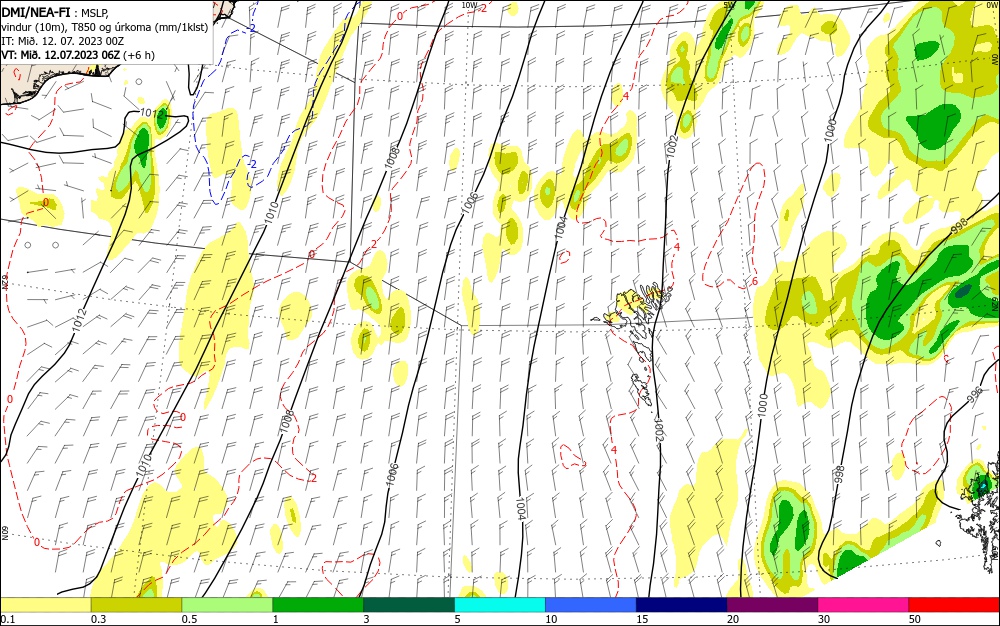
Task: Click the legend value "0.5"
Action: pos(189,619)
